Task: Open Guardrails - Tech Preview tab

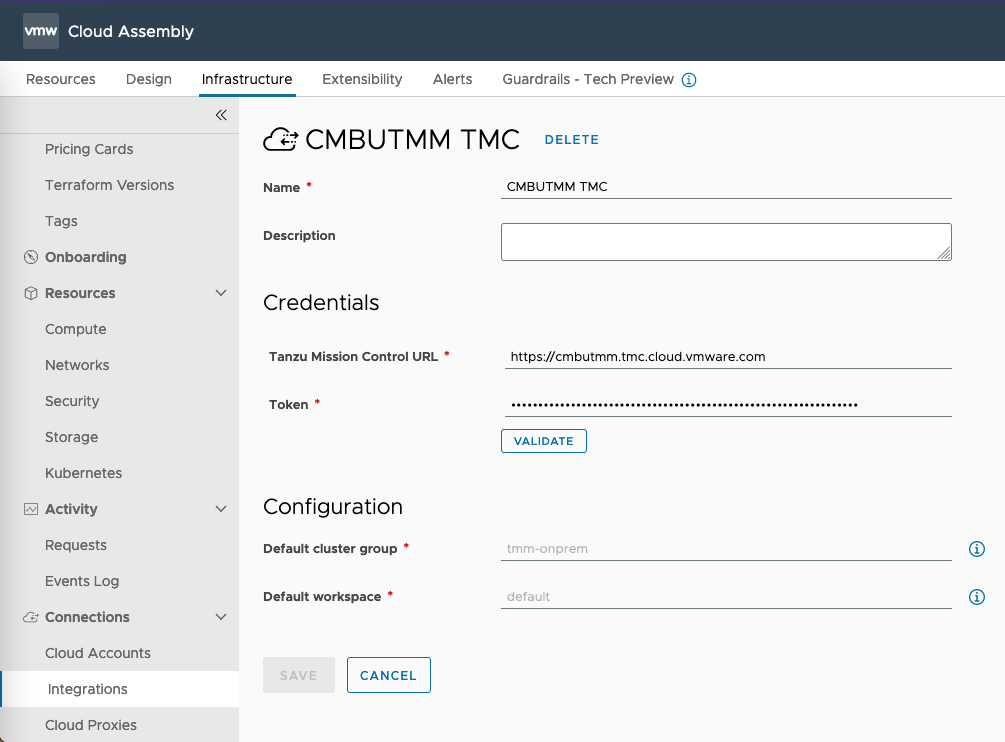Action: (588, 79)
